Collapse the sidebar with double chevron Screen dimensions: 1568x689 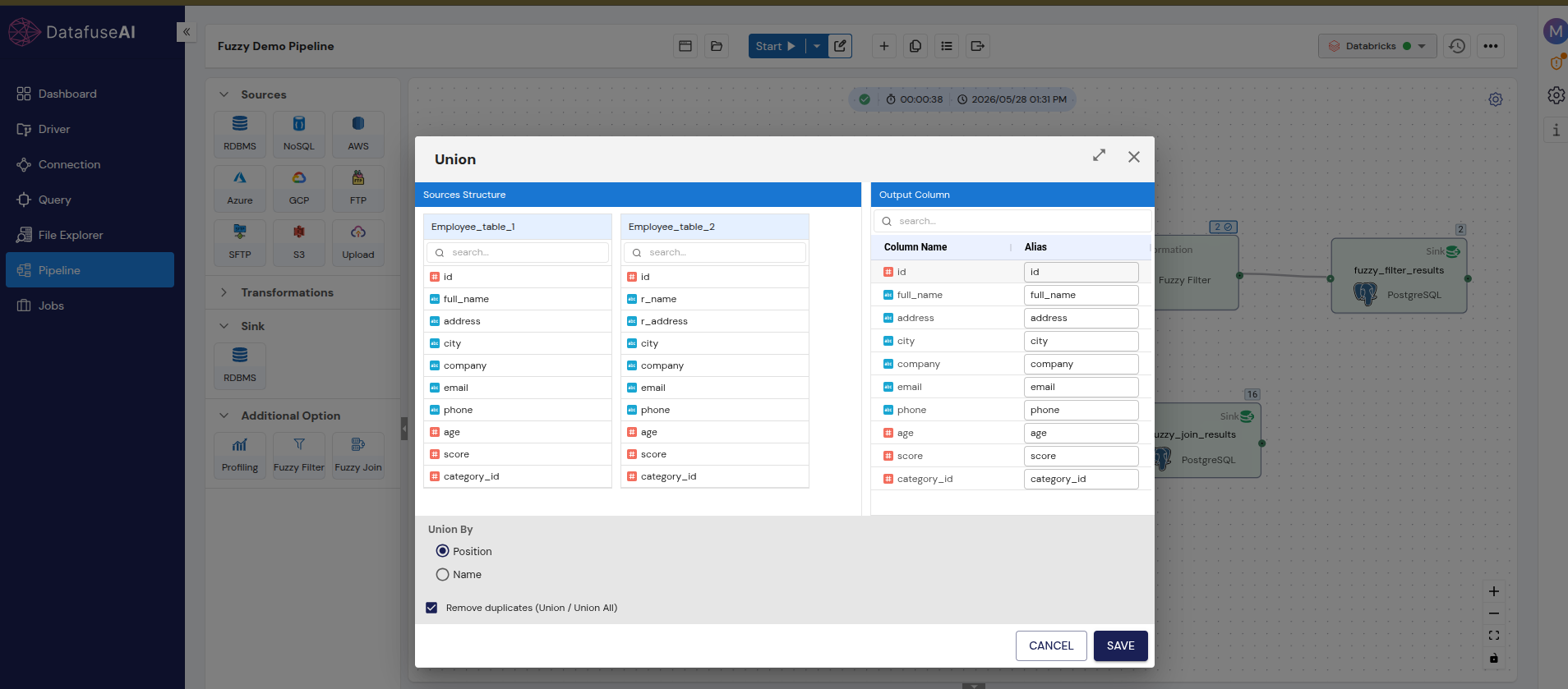click(187, 32)
